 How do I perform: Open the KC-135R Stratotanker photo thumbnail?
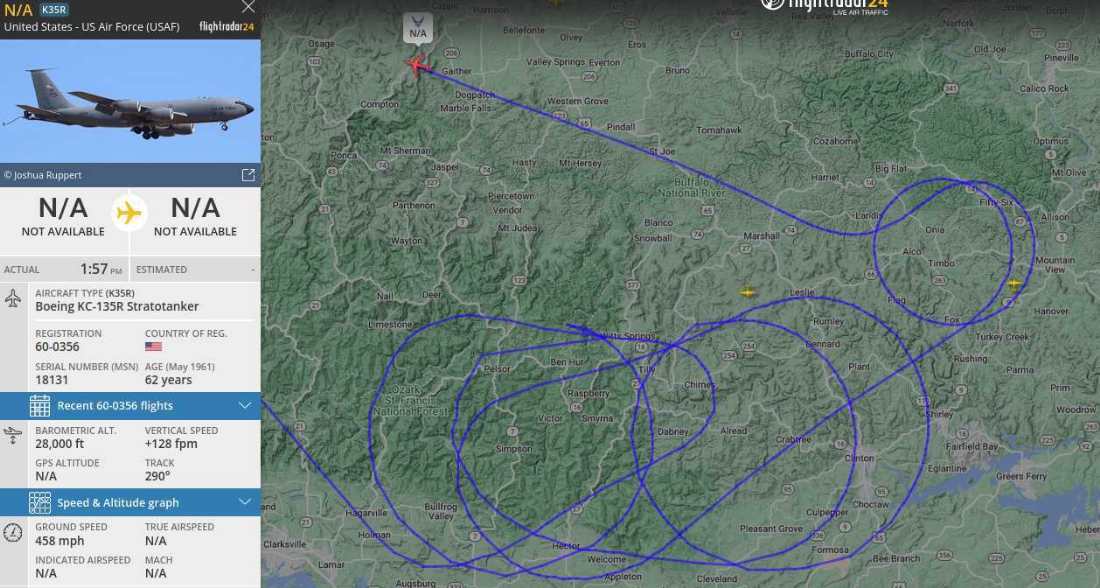(x=130, y=101)
